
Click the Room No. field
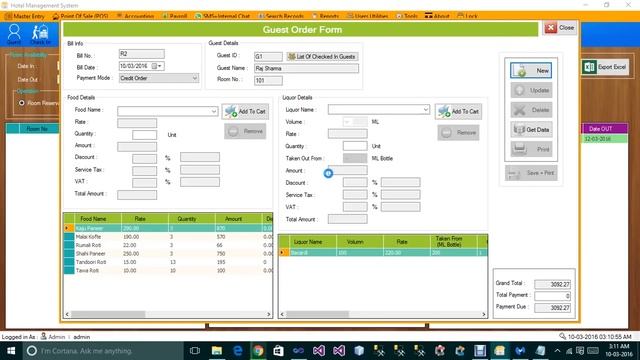268,80
